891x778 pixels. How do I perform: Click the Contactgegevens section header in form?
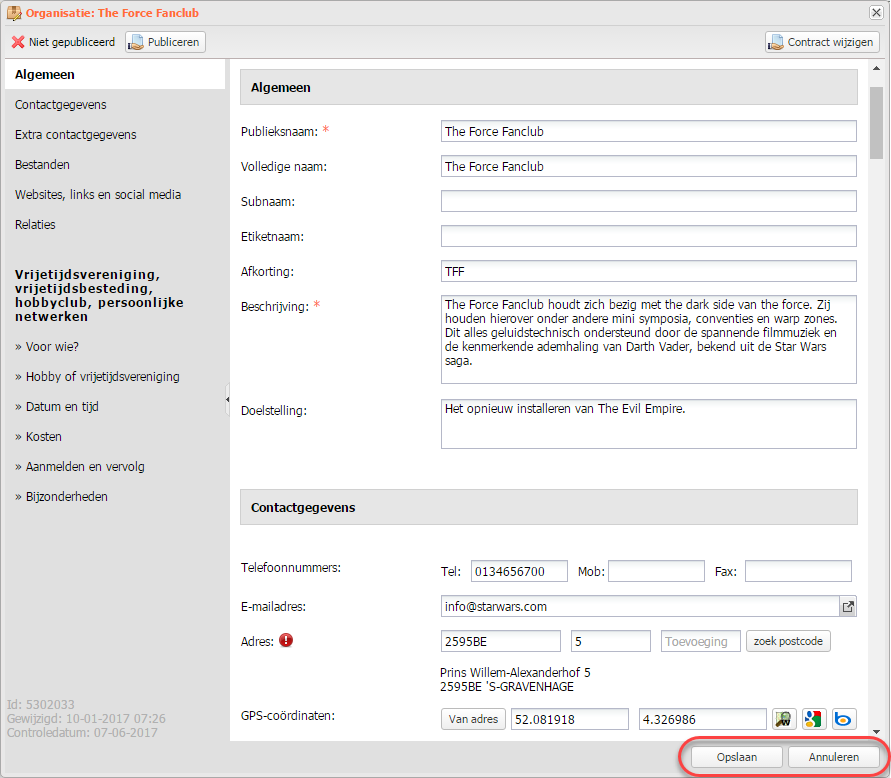pyautogui.click(x=549, y=507)
